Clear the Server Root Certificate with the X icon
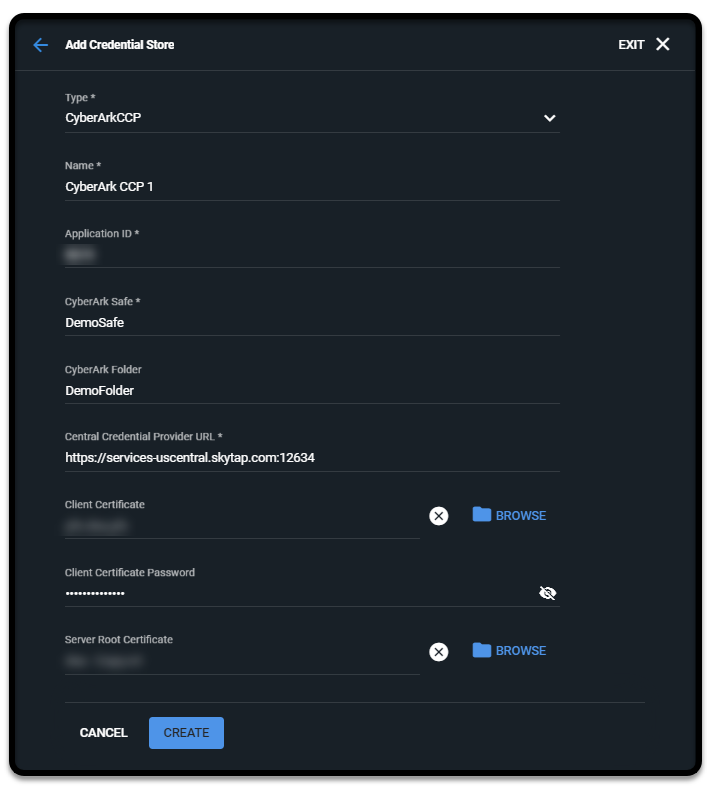 [438, 652]
